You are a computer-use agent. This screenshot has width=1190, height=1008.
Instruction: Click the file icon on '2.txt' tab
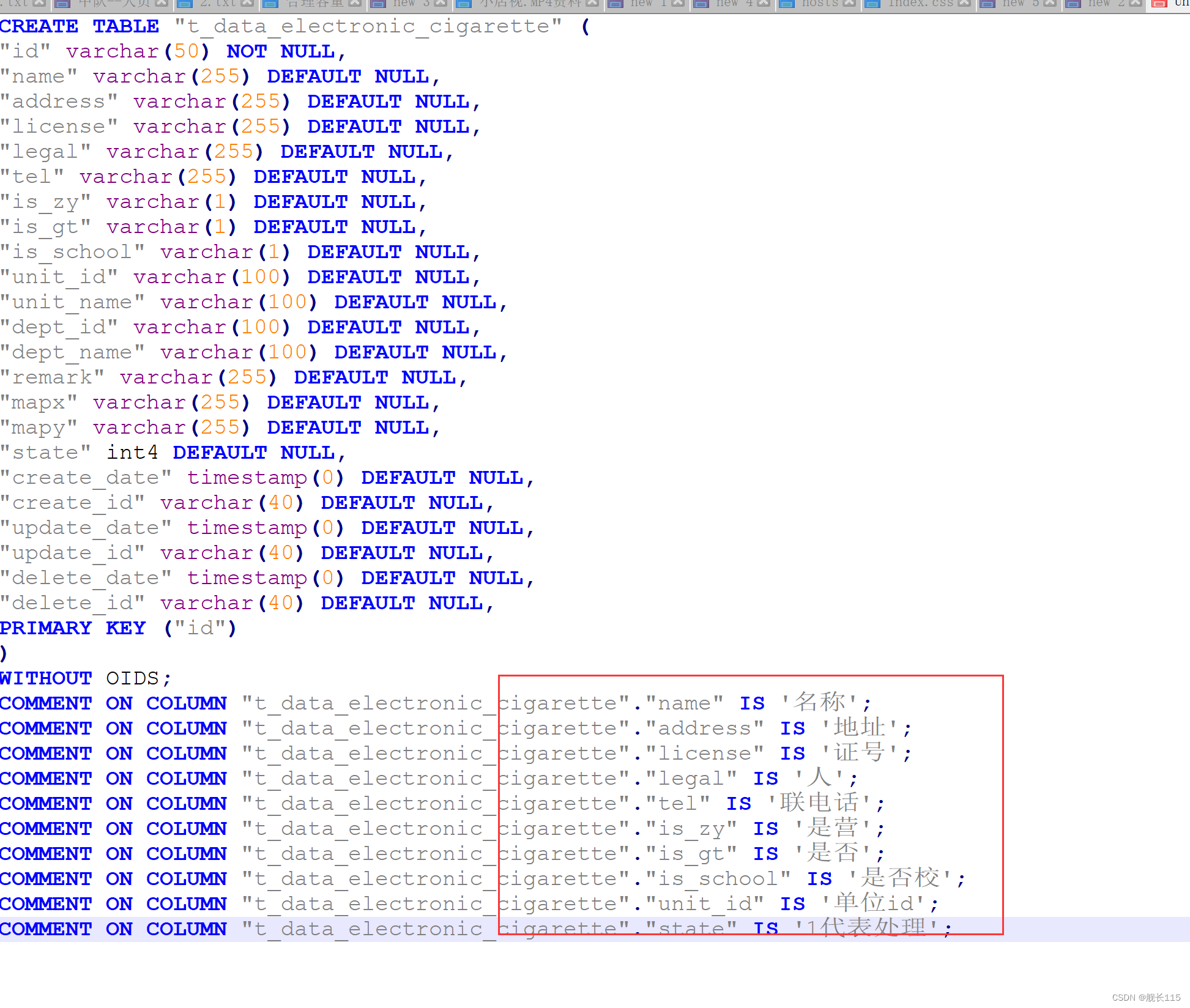(185, 4)
